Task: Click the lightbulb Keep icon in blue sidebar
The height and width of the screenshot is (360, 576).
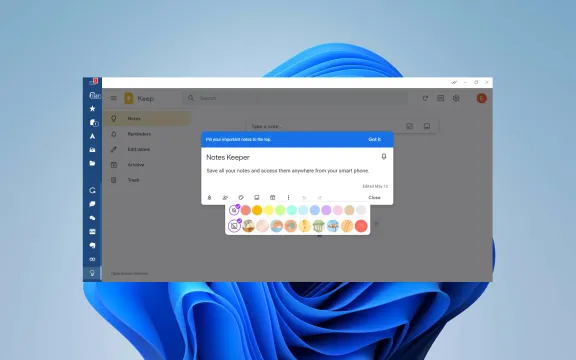Action: coord(92,273)
